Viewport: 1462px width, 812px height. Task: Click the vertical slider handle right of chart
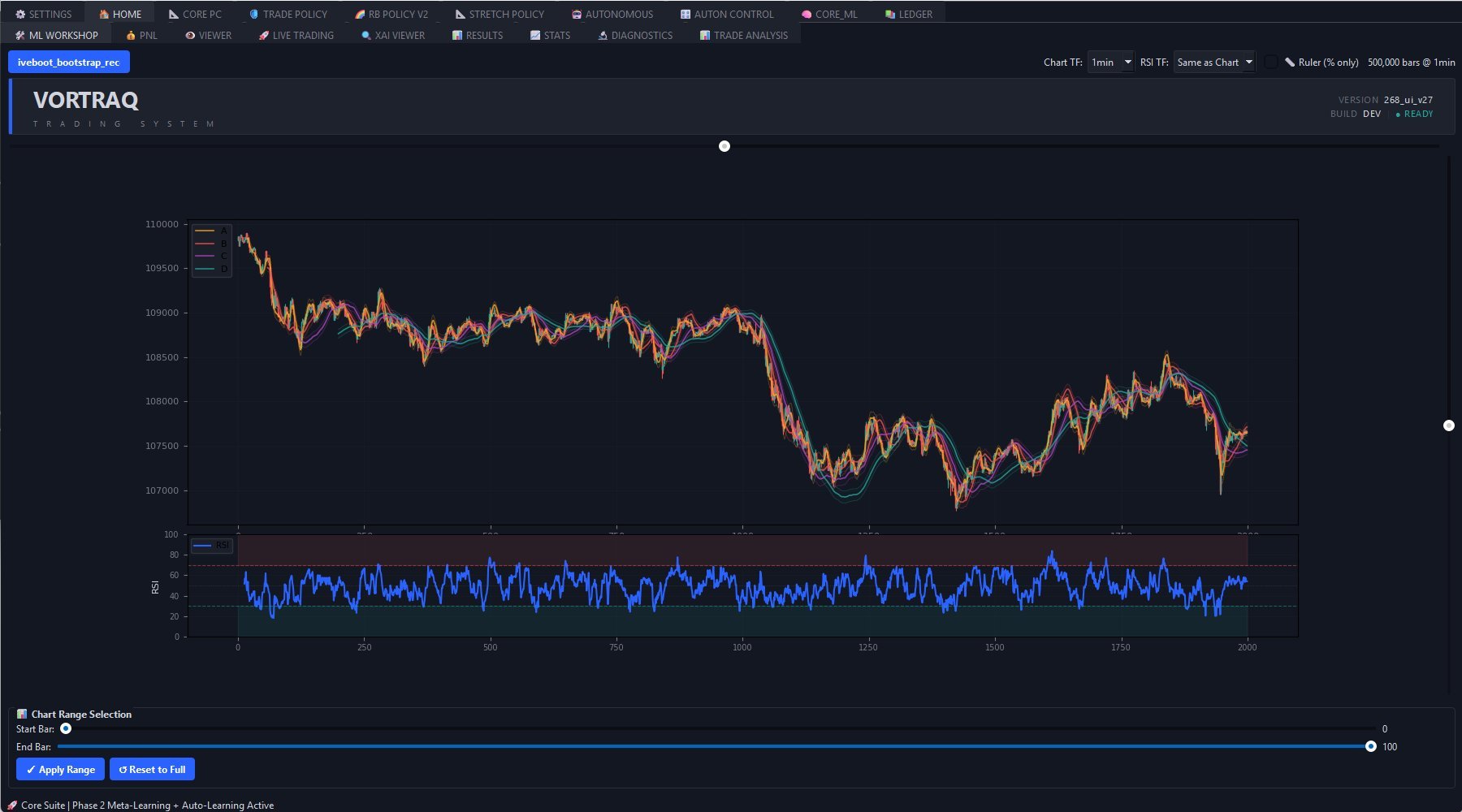coord(1449,425)
